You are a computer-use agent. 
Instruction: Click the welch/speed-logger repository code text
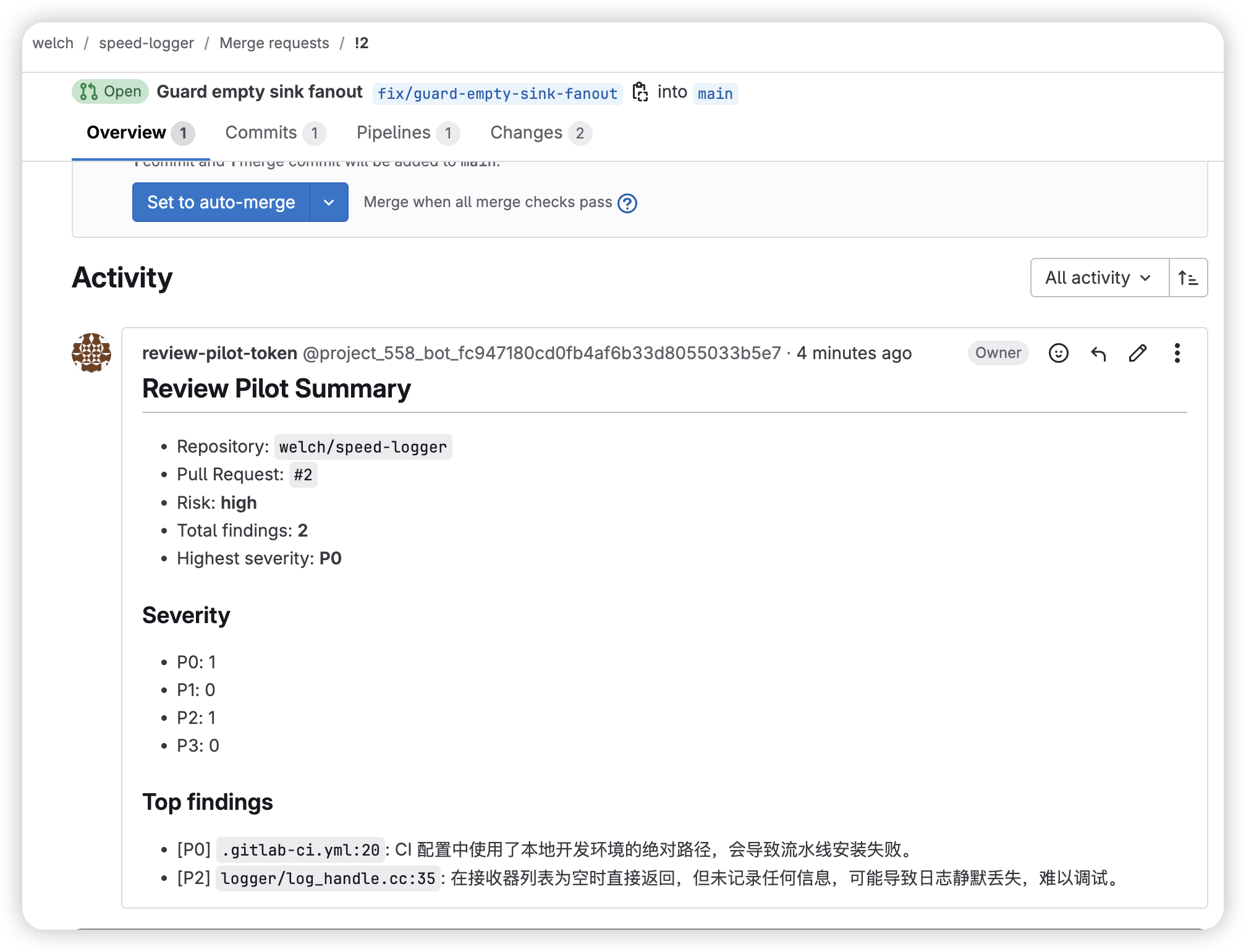tap(363, 447)
